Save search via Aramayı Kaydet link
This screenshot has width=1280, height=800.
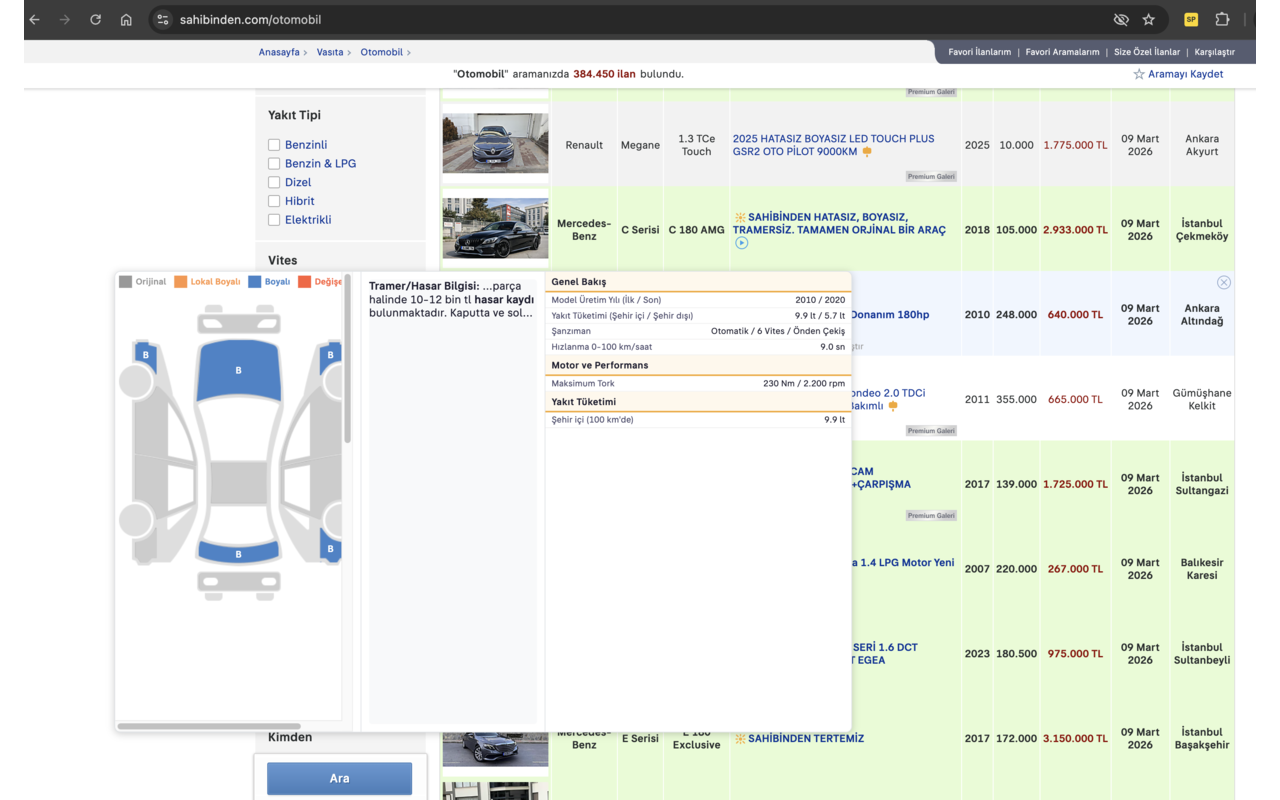tap(1185, 74)
